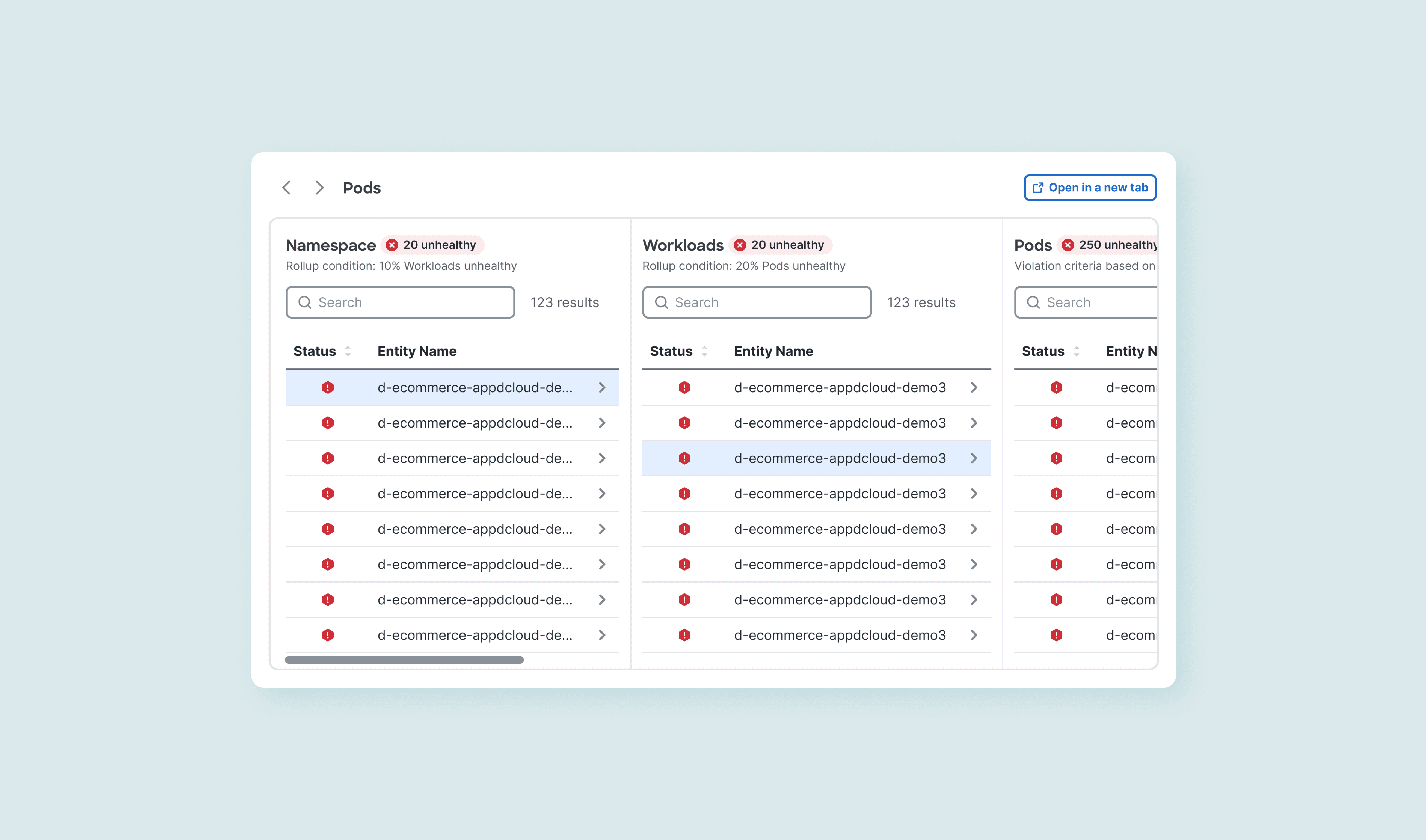
Task: Expand the highlighted first Namespace row chevron
Action: (x=602, y=388)
